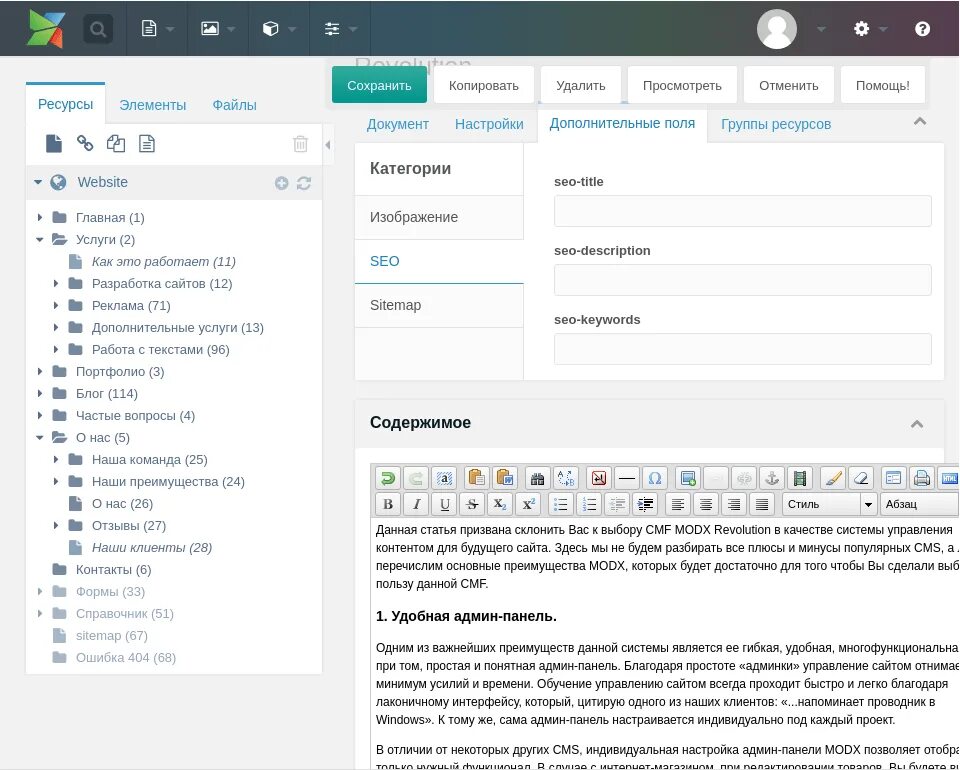
Task: Align text left in editor
Action: pyautogui.click(x=677, y=504)
